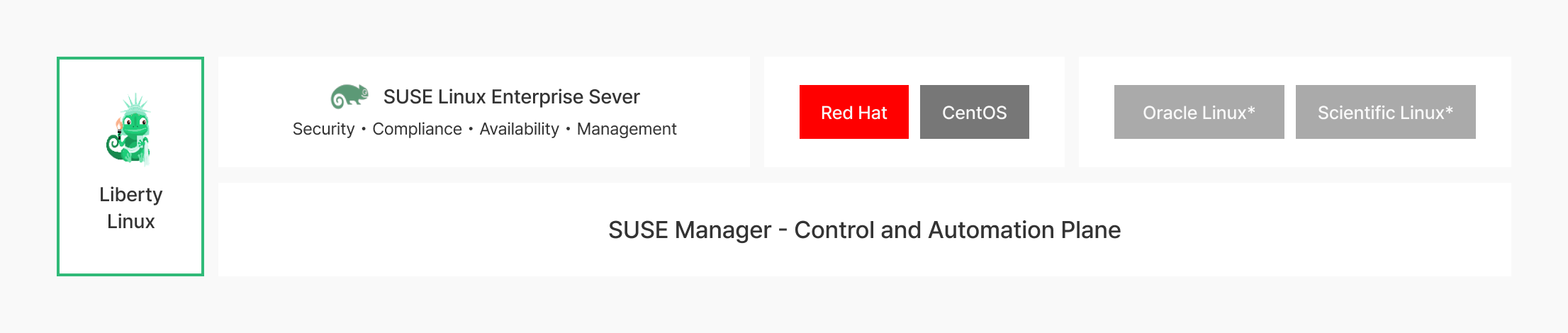Viewport: 1568px width, 333px height.
Task: Click the torch held by Liberty mascot
Action: coord(118,128)
